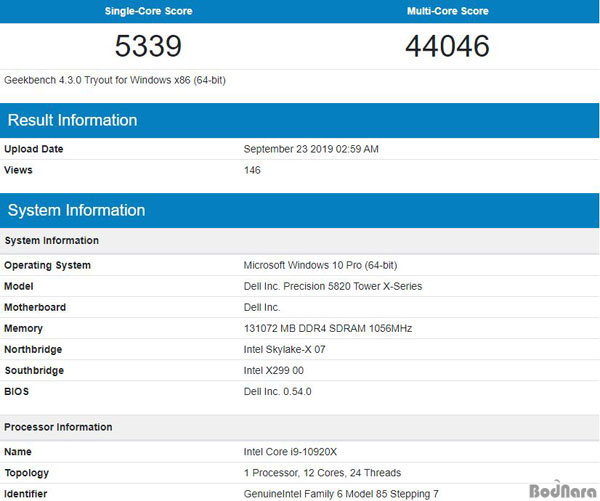Click the blue System Information section header

(300, 211)
